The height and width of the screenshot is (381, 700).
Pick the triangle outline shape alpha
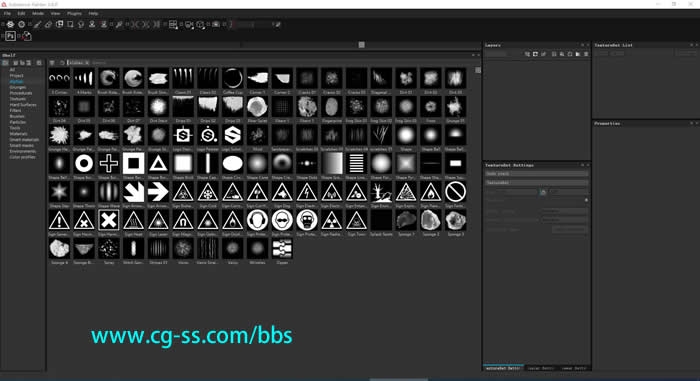pos(158,163)
